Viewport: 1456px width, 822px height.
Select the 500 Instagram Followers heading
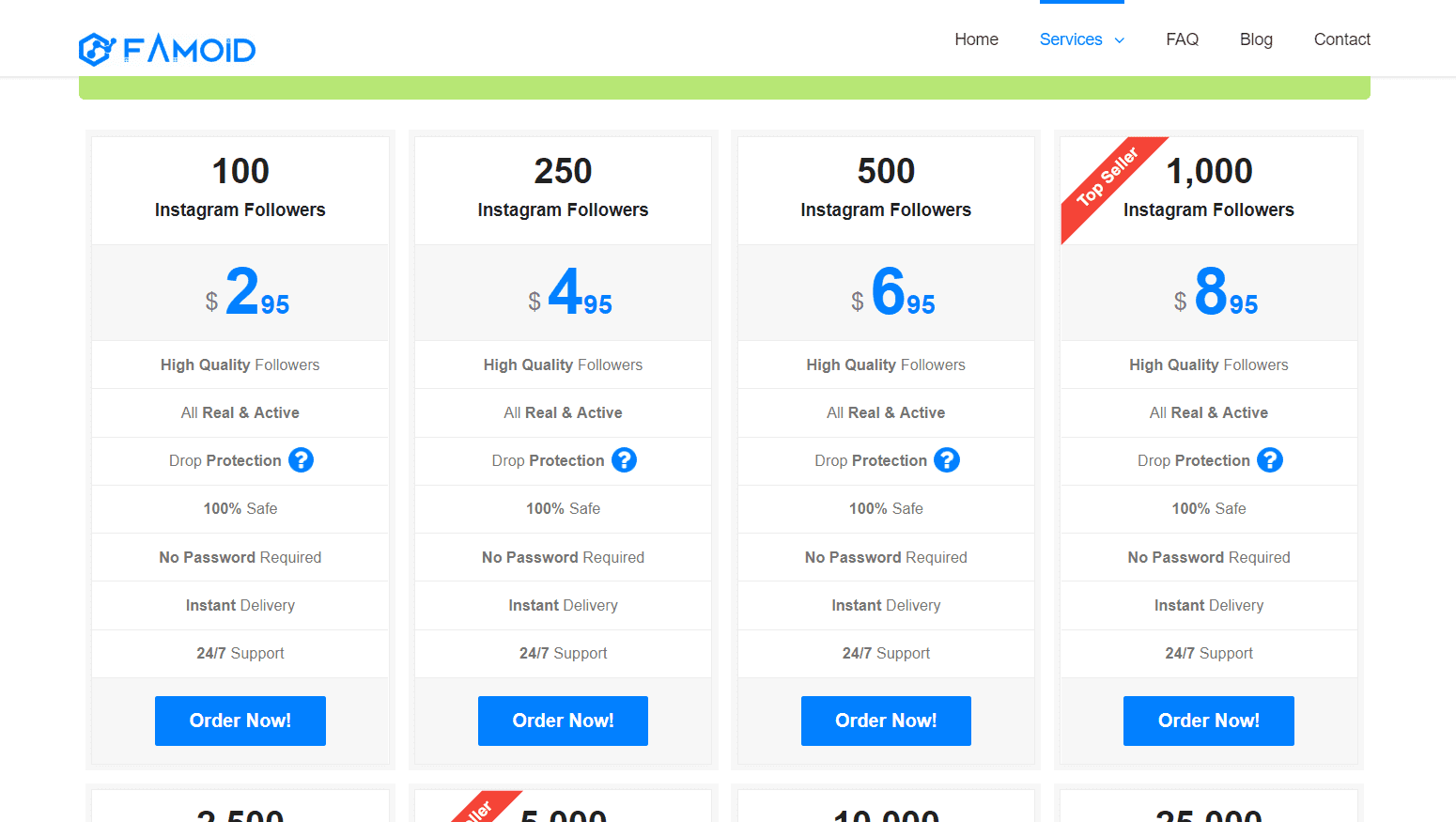[886, 187]
